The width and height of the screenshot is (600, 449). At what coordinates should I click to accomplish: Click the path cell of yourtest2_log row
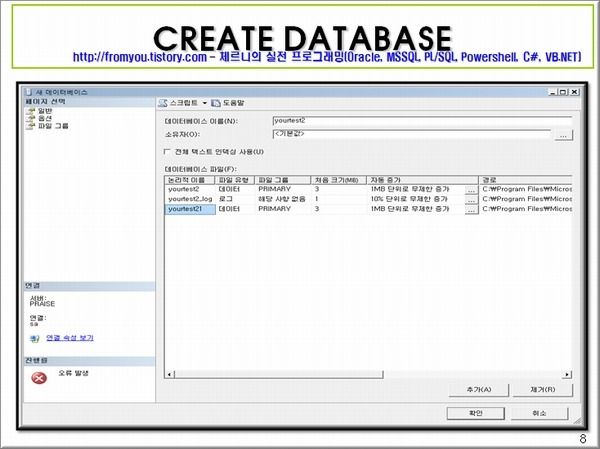coord(525,199)
